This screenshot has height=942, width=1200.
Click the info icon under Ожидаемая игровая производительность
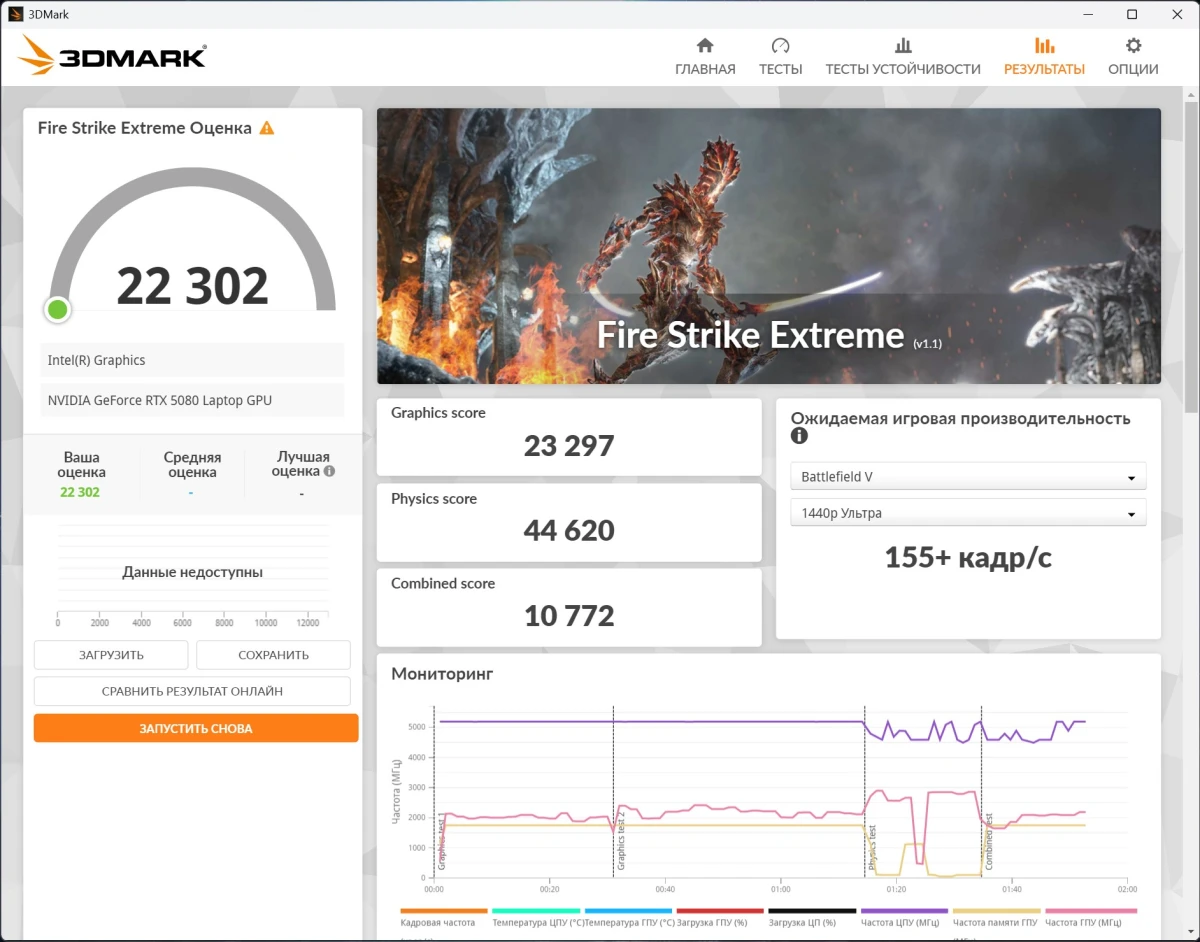[x=799, y=436]
